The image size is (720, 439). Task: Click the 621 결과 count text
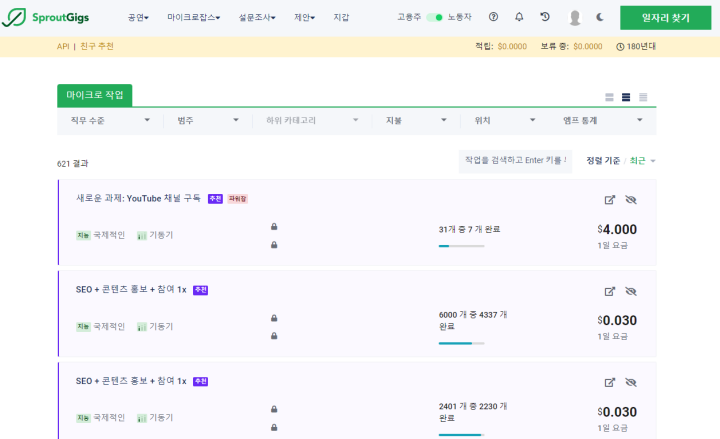tap(73, 163)
